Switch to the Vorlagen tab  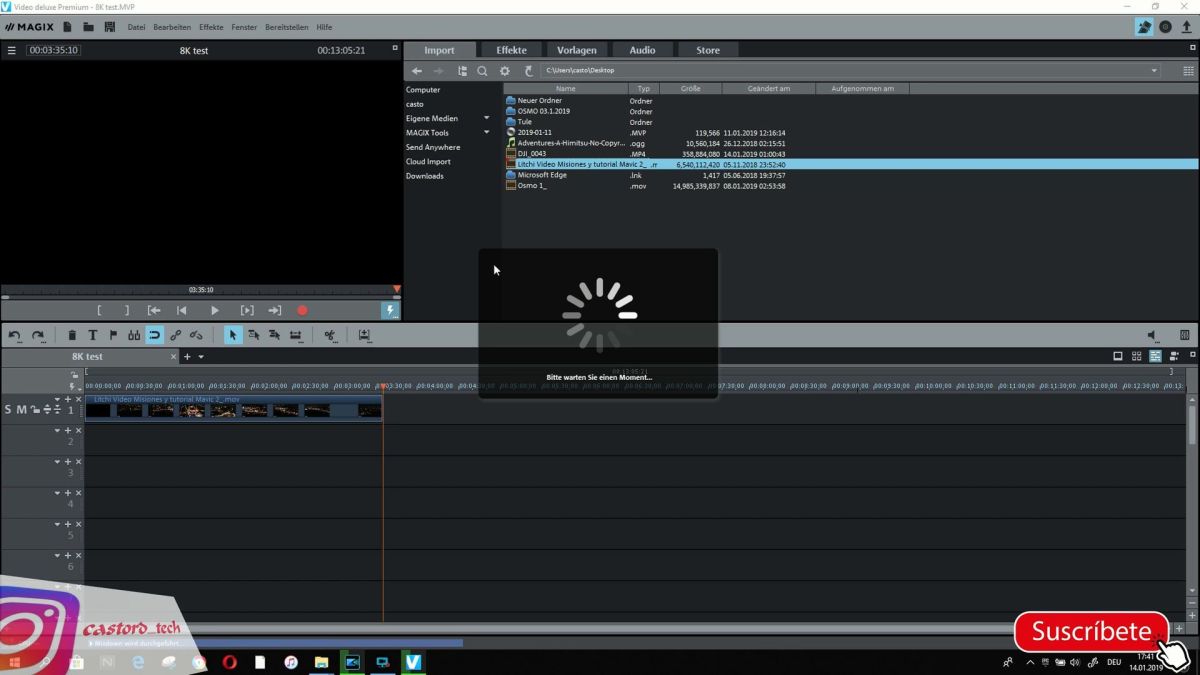577,50
